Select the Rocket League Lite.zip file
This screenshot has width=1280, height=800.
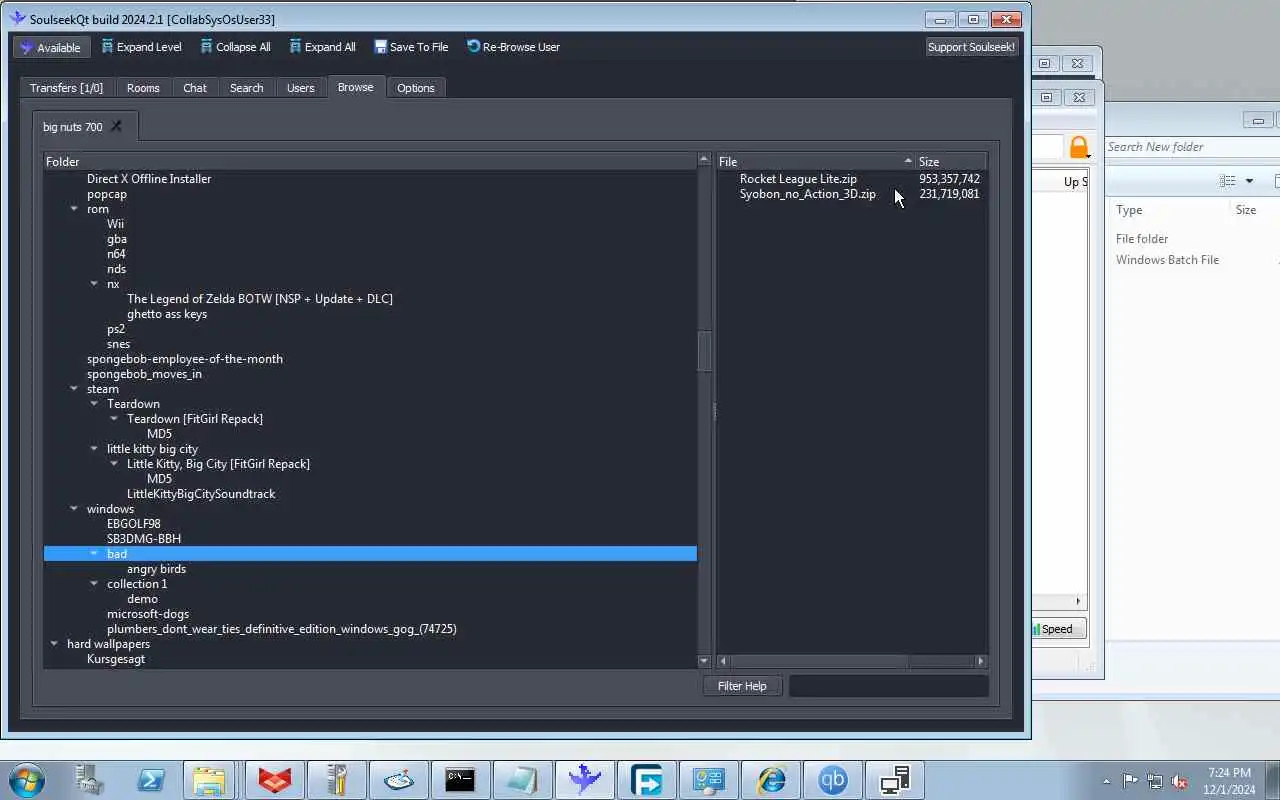(x=798, y=179)
